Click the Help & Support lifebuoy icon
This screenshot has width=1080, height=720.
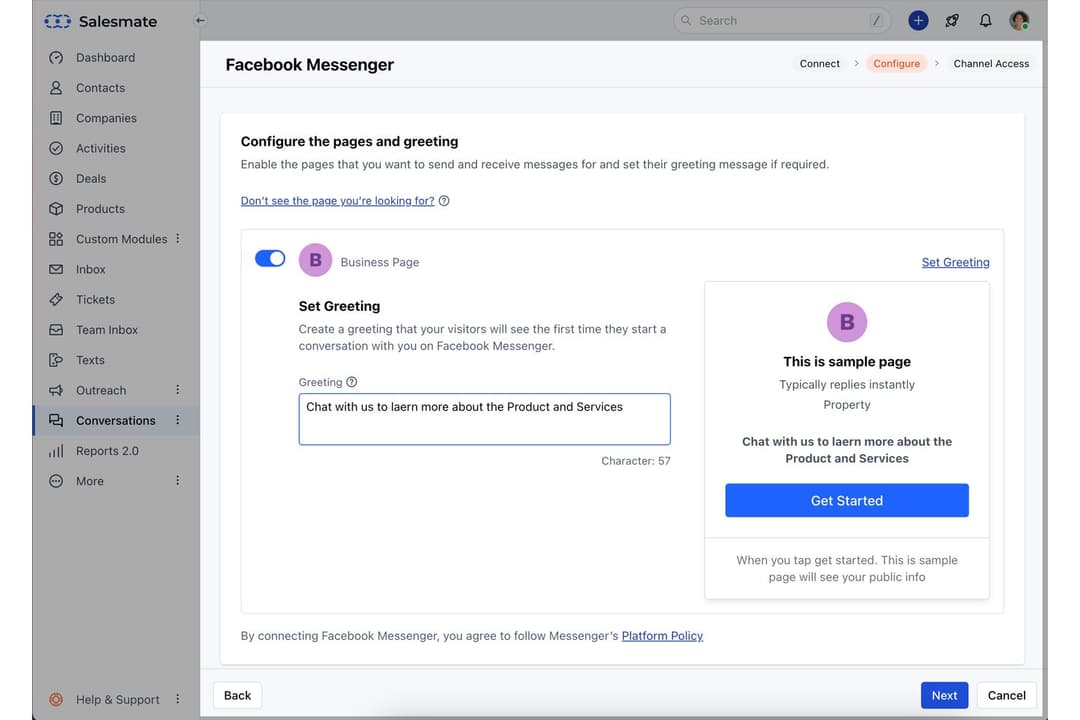tap(56, 700)
